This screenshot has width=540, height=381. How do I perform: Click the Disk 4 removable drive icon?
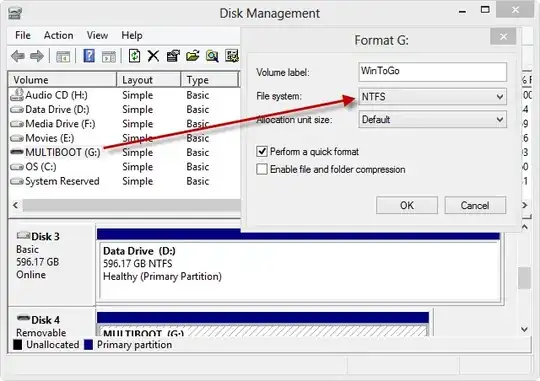coord(23,318)
